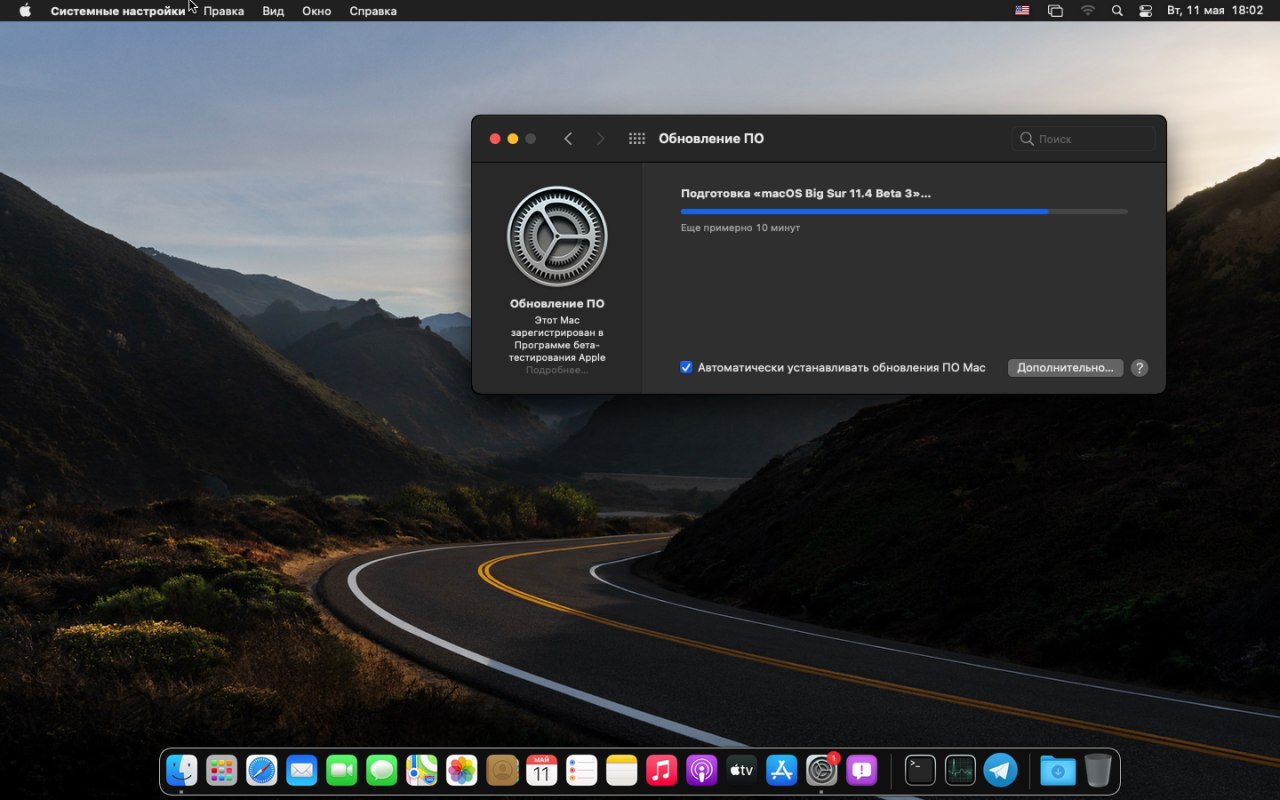Open Contacts from the Dock
This screenshot has width=1280, height=800.
pyautogui.click(x=501, y=770)
